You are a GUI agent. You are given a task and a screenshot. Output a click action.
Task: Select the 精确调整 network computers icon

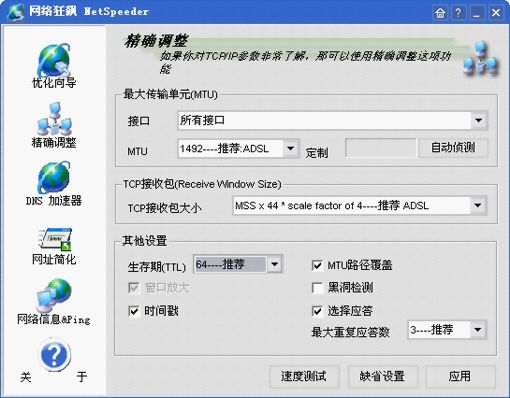(x=54, y=119)
